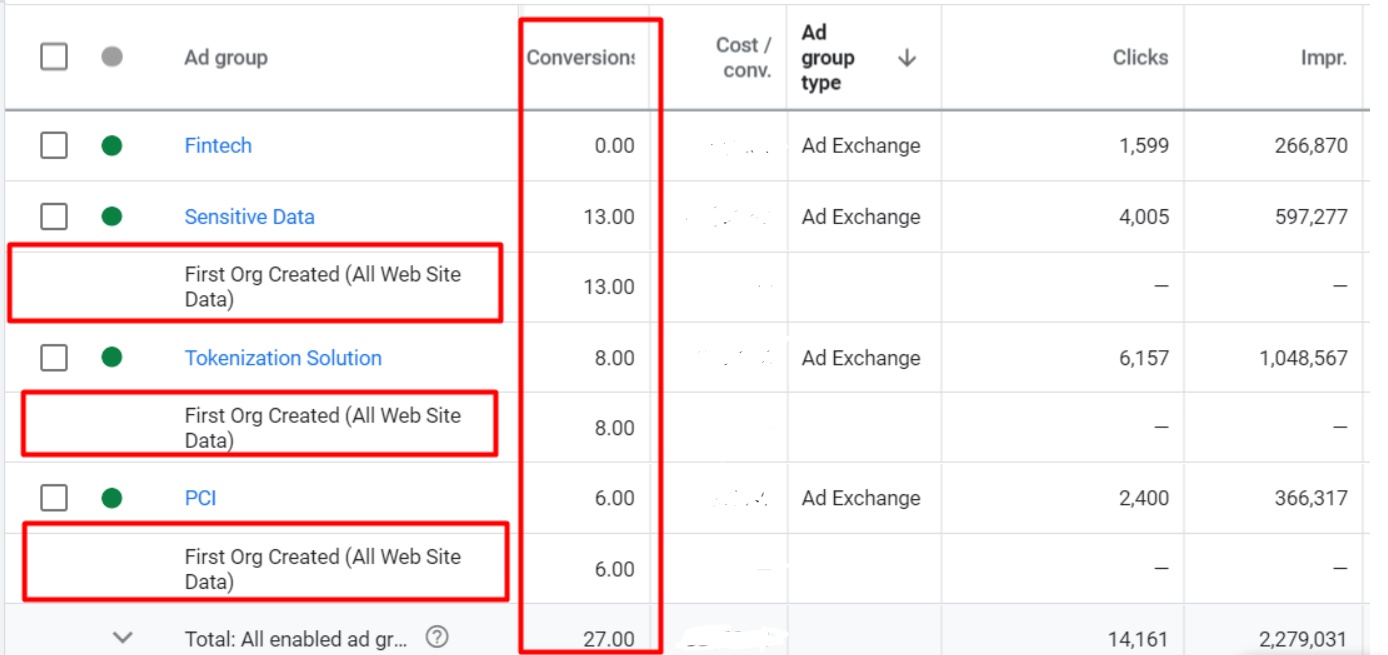Open the Tokenization Solution ad group
The image size is (1388, 655).
tap(283, 358)
